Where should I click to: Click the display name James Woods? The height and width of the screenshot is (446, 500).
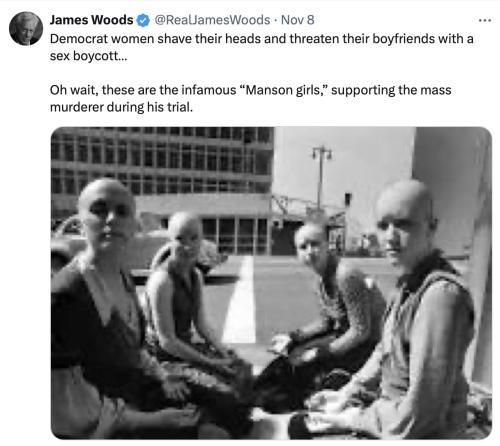[x=91, y=20]
